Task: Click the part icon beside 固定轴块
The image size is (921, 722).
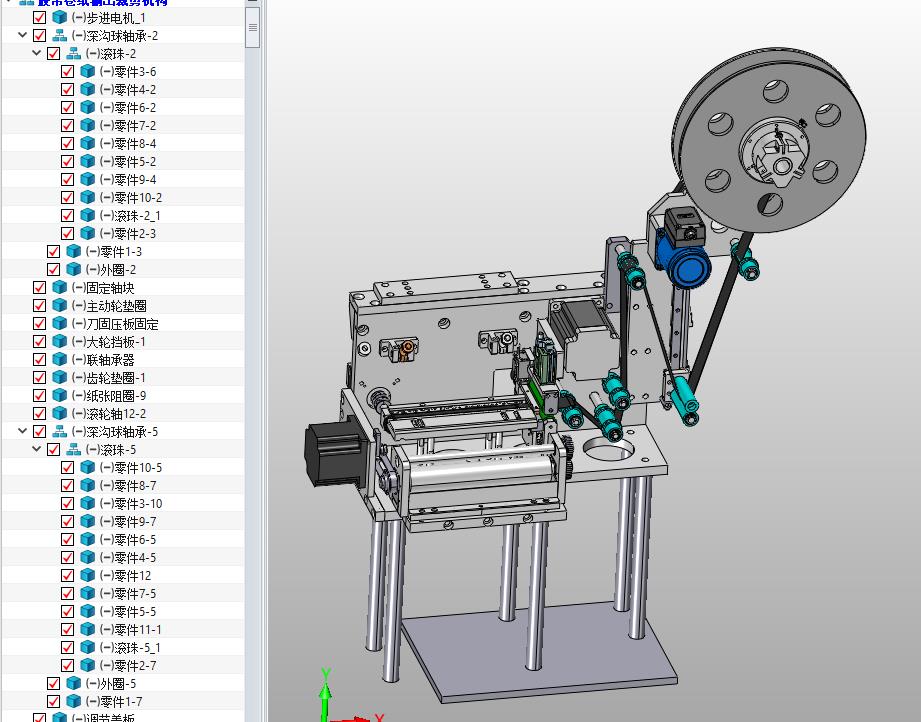Action: click(x=59, y=288)
